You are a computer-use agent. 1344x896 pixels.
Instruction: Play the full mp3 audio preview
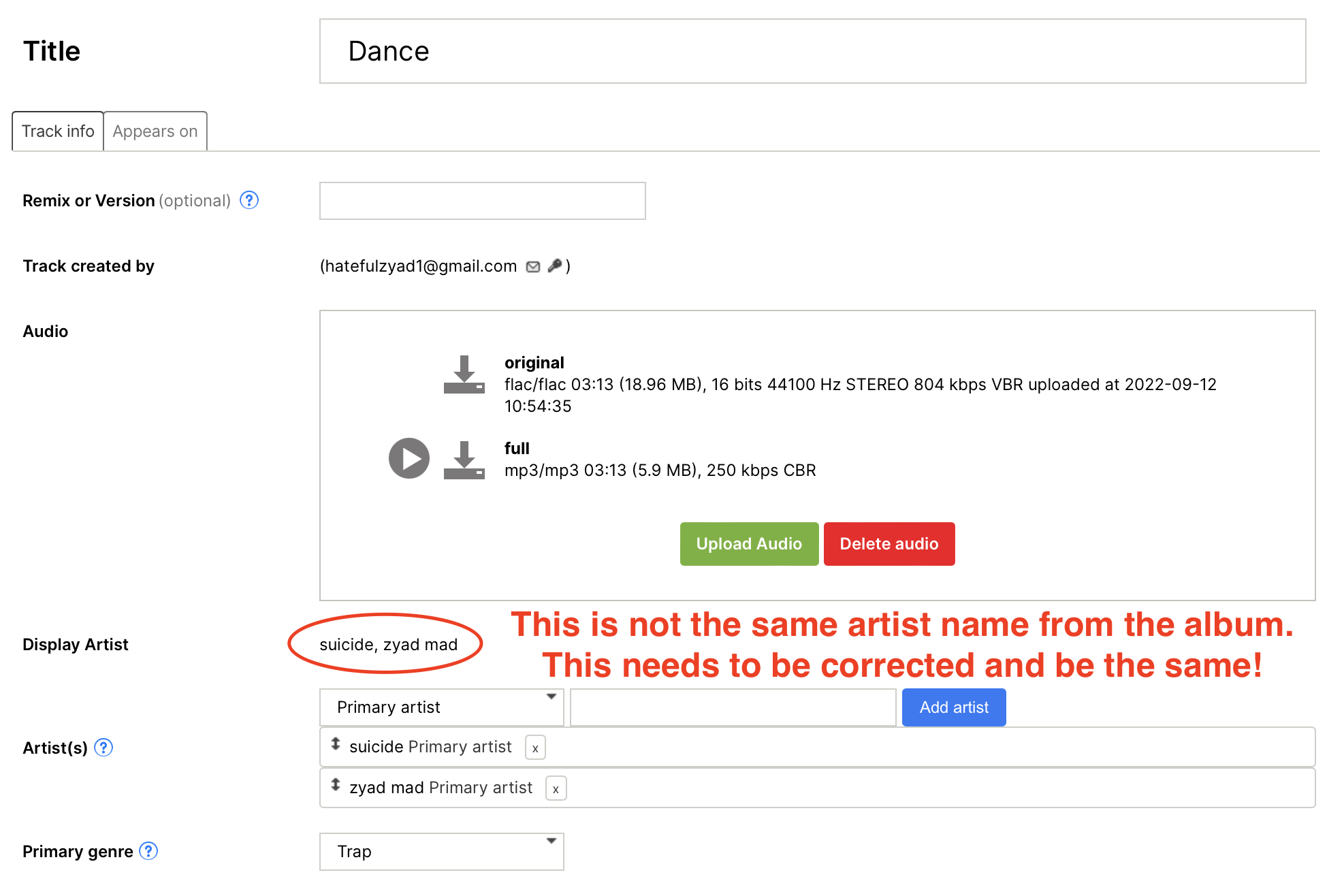click(409, 458)
